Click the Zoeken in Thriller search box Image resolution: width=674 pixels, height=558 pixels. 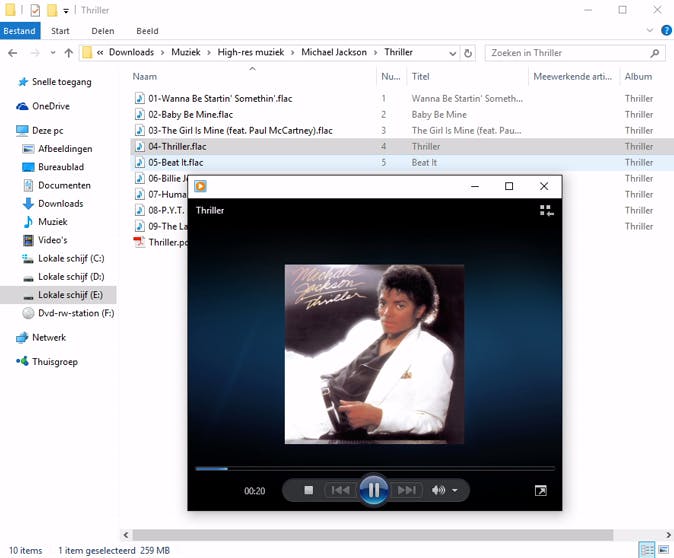(x=568, y=53)
